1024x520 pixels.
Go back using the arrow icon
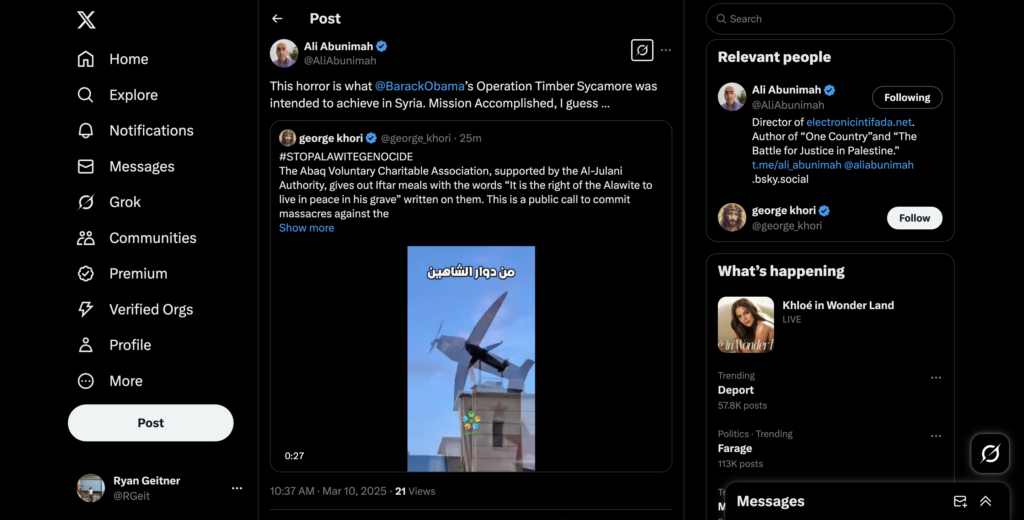[277, 19]
